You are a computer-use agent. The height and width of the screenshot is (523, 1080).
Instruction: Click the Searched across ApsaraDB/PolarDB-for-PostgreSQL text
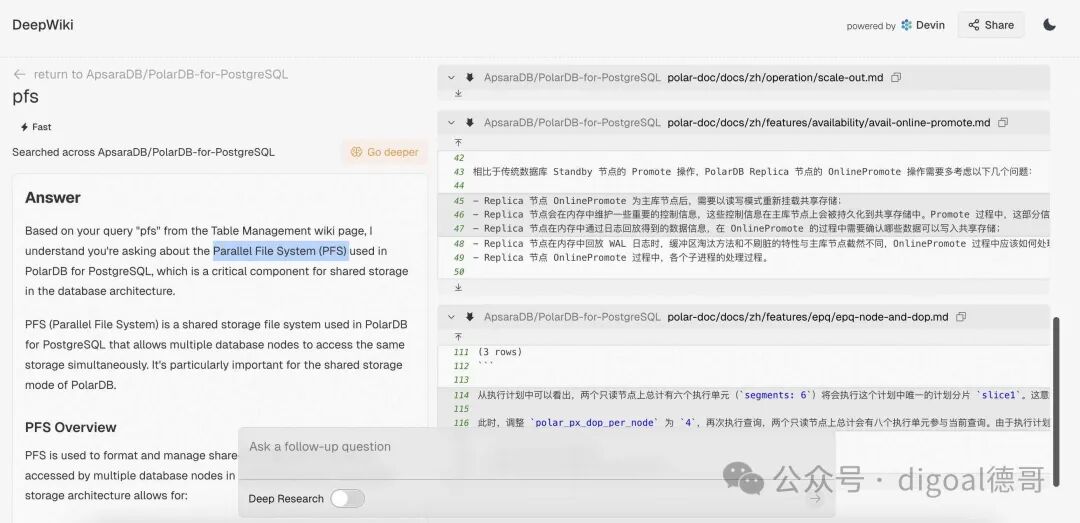pos(143,152)
